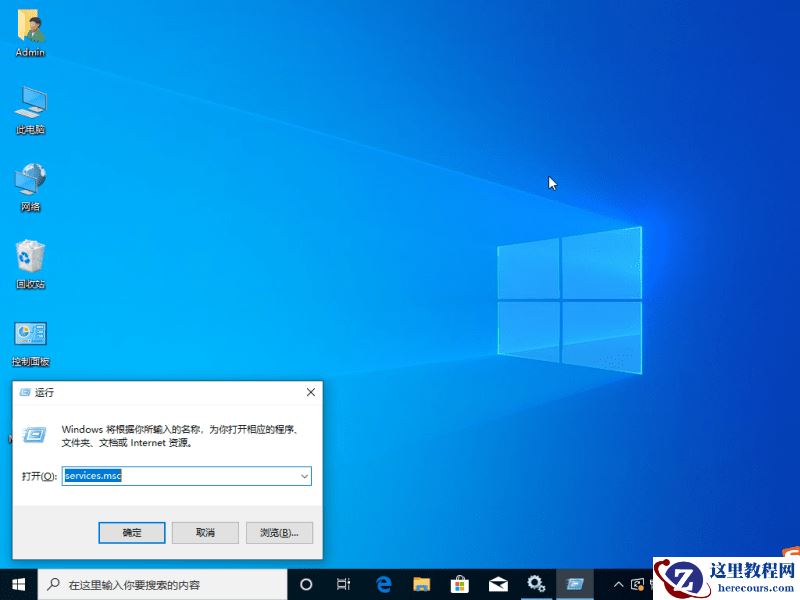Launch the Microsoft Store from taskbar
Screen dimensions: 800x600
coord(459,584)
